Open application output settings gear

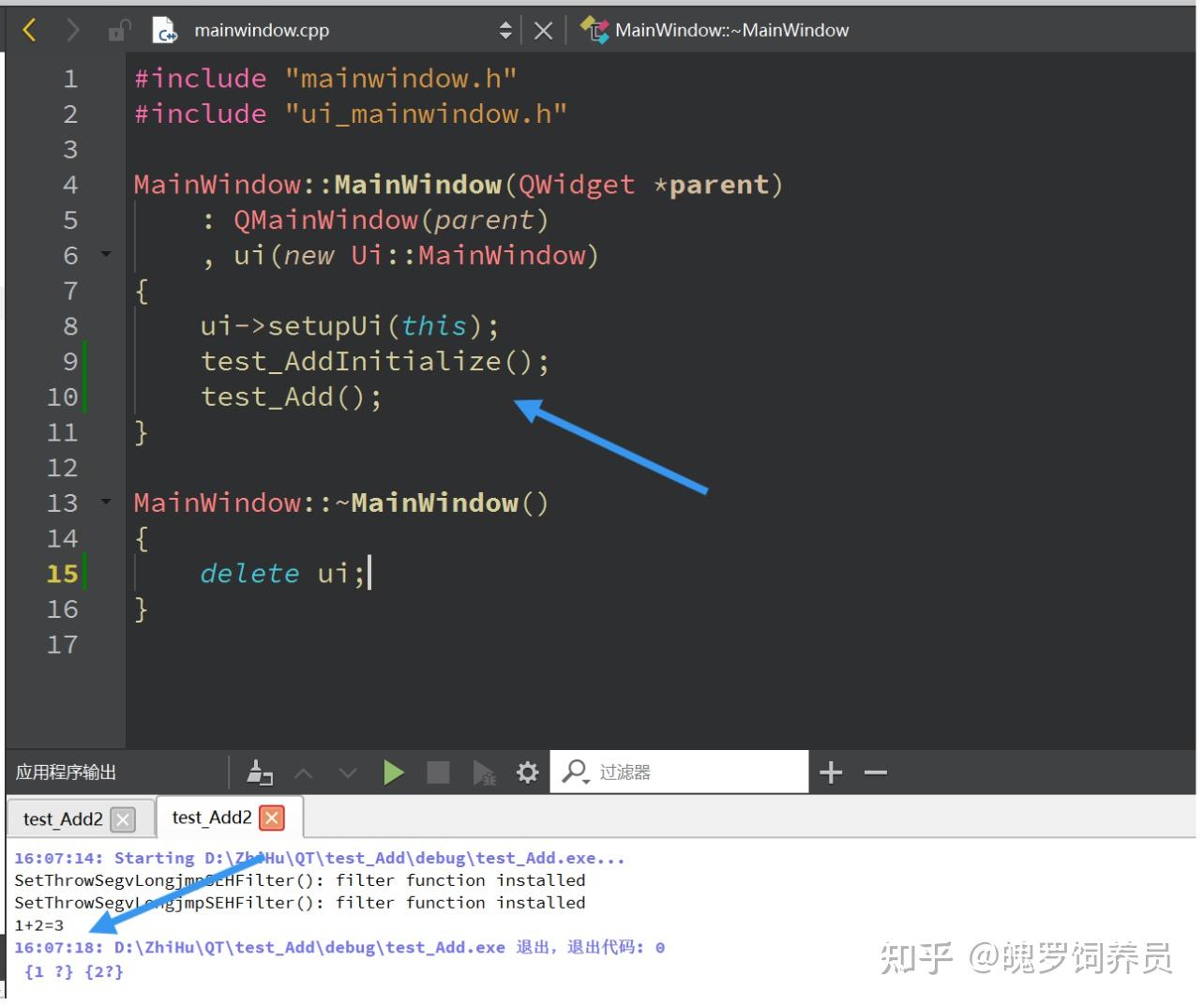click(527, 772)
